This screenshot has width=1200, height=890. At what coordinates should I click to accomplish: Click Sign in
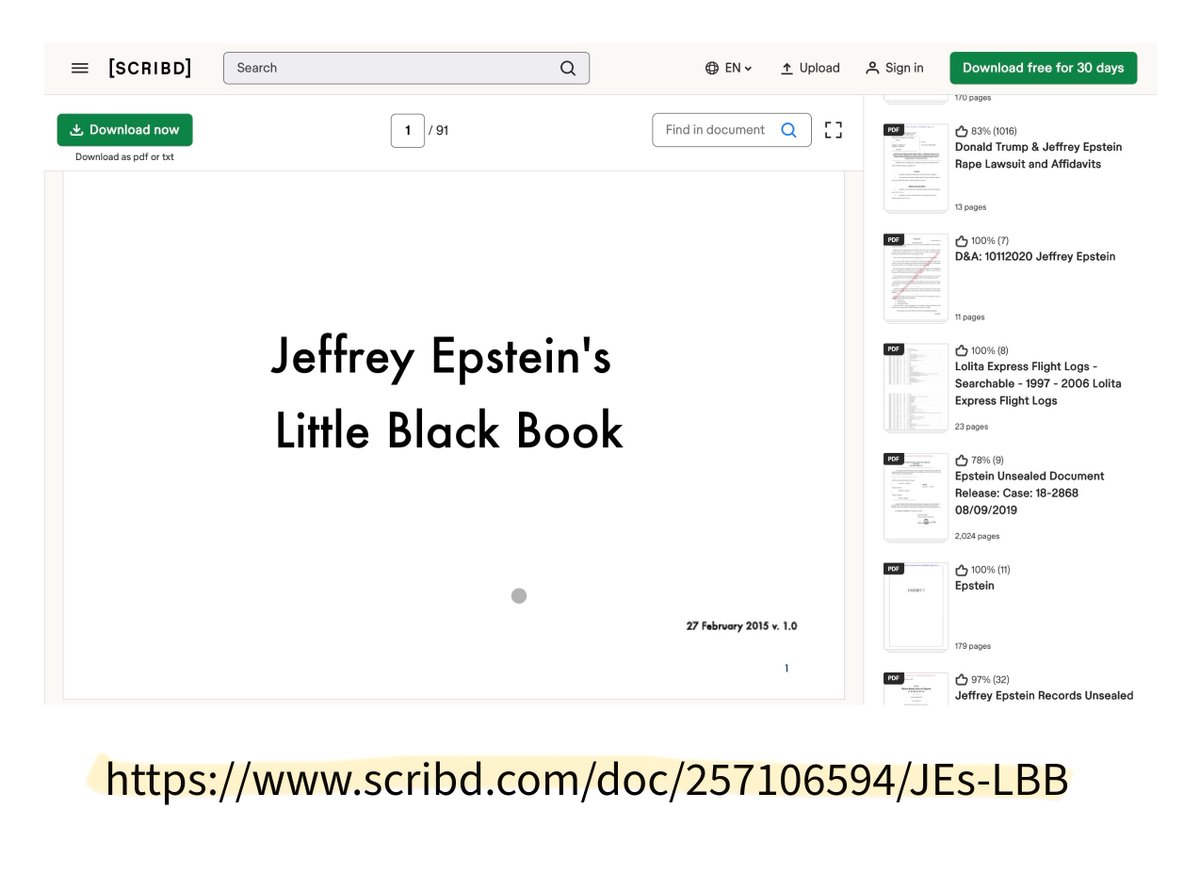pyautogui.click(x=894, y=68)
